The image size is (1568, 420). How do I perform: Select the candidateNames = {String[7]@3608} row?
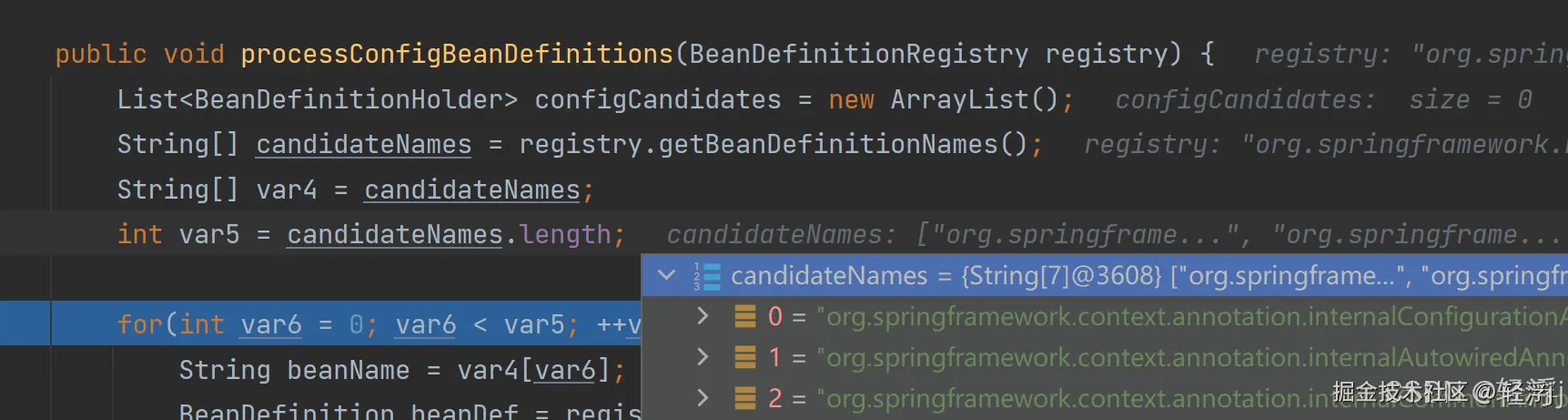tap(1105, 275)
